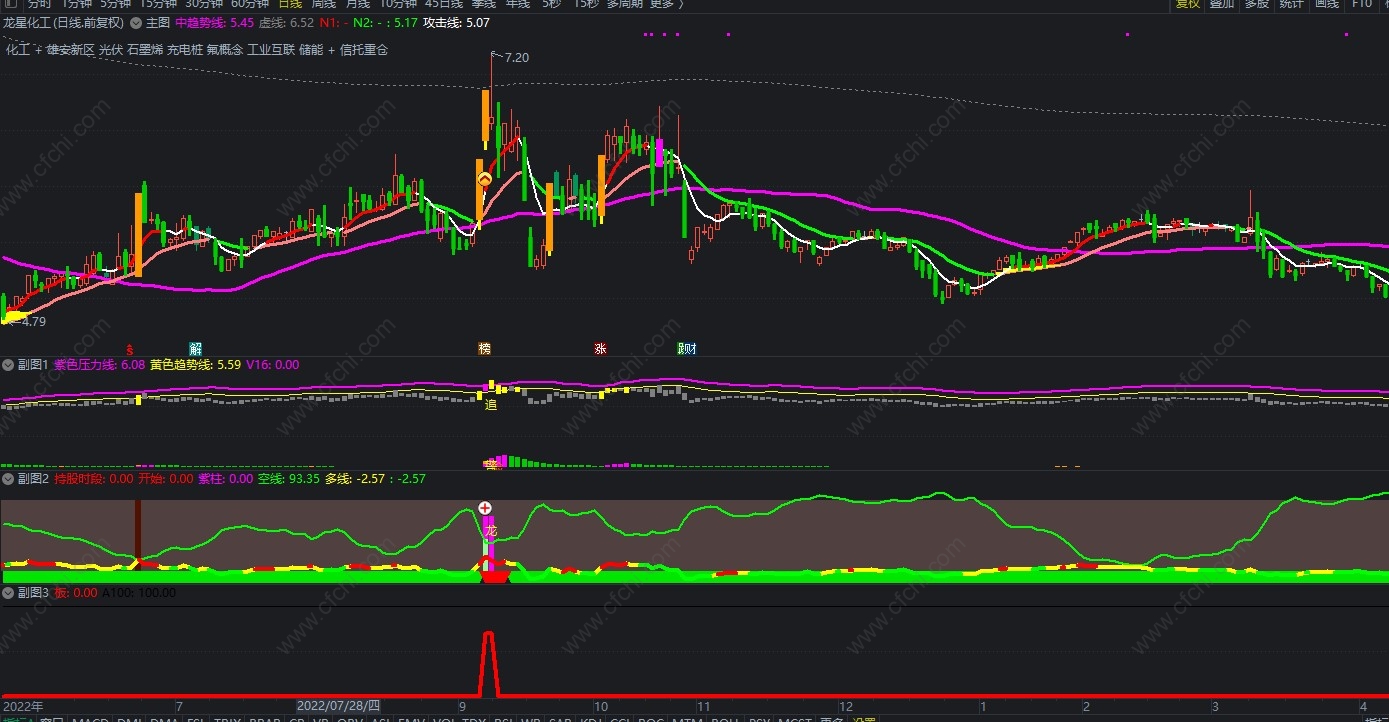
Task: Click the 榜 marker below the chart
Action: coord(485,349)
